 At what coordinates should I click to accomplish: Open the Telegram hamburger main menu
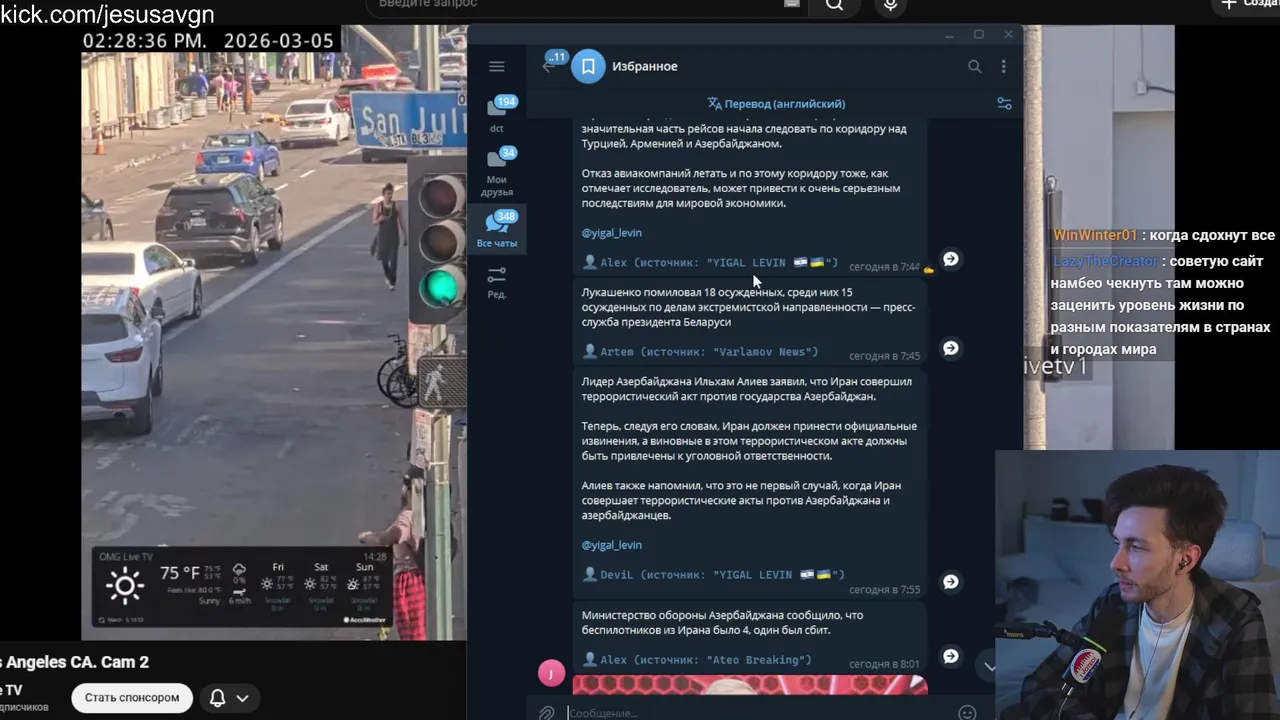pyautogui.click(x=497, y=67)
